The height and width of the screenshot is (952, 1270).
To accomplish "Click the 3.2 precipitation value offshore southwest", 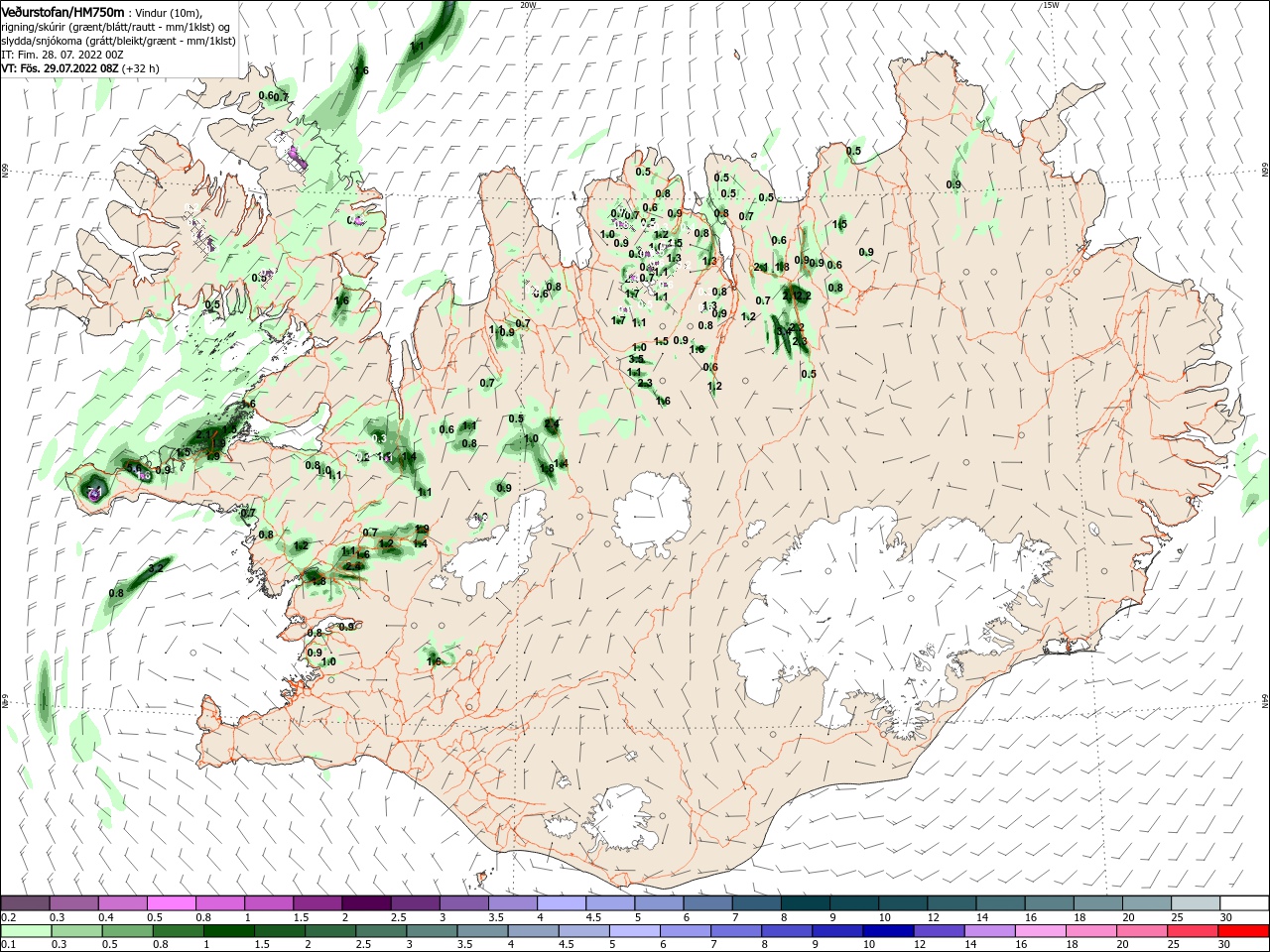I will 156,568.
